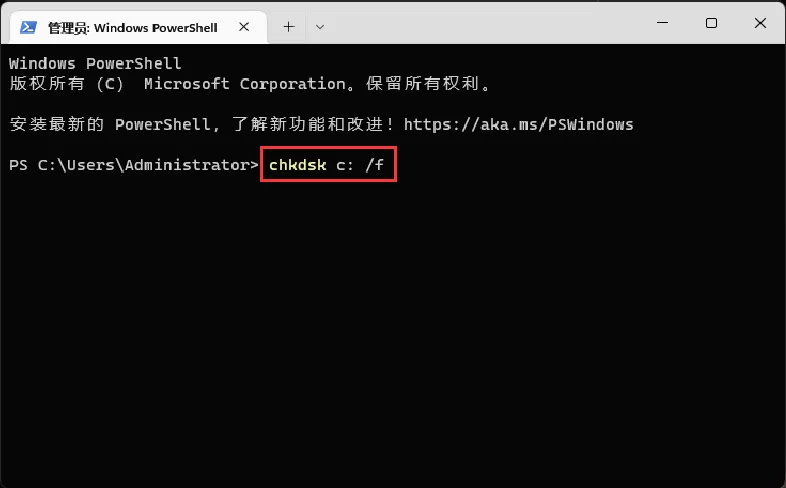Open a new tab with plus button
Viewport: 786px width, 488px height.
coord(289,27)
